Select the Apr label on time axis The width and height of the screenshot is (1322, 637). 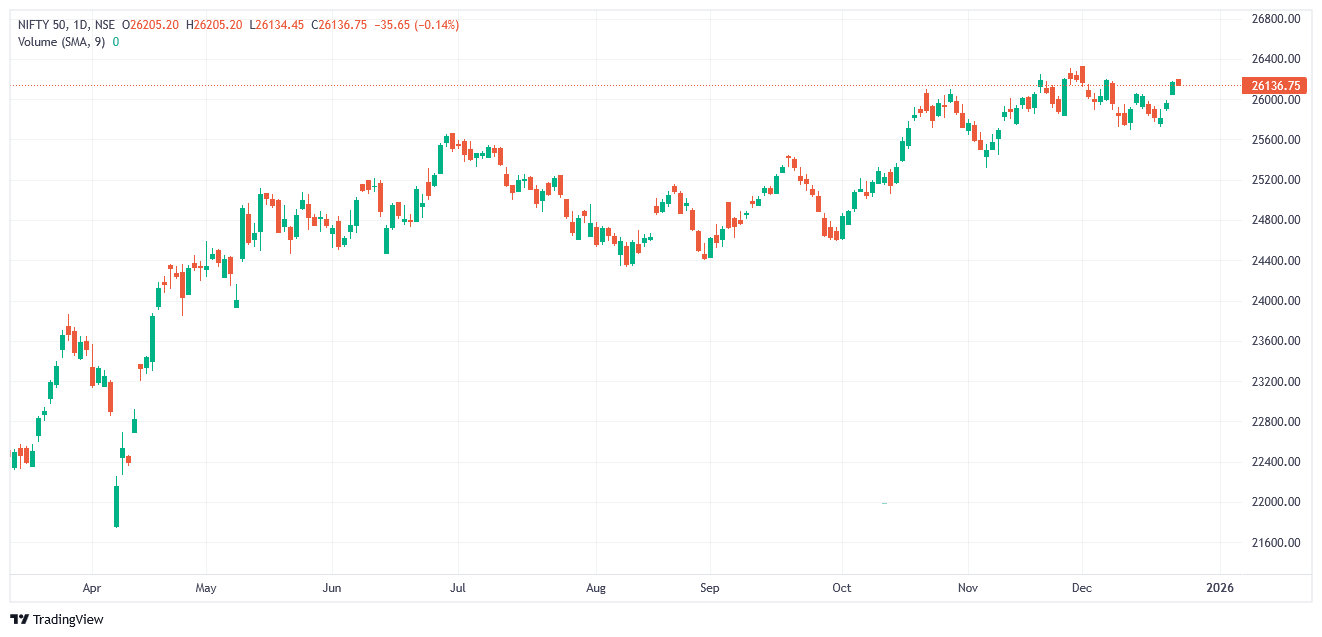click(x=92, y=588)
